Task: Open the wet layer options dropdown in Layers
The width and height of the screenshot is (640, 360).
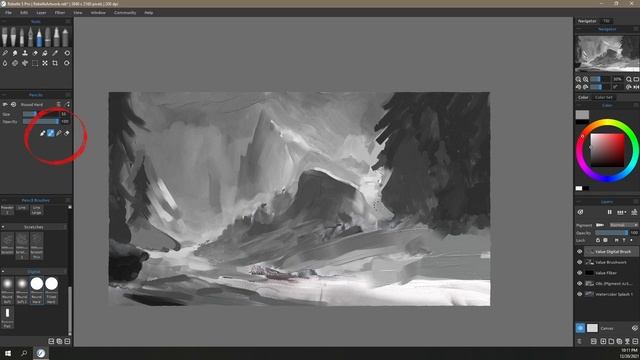Action: point(622,212)
